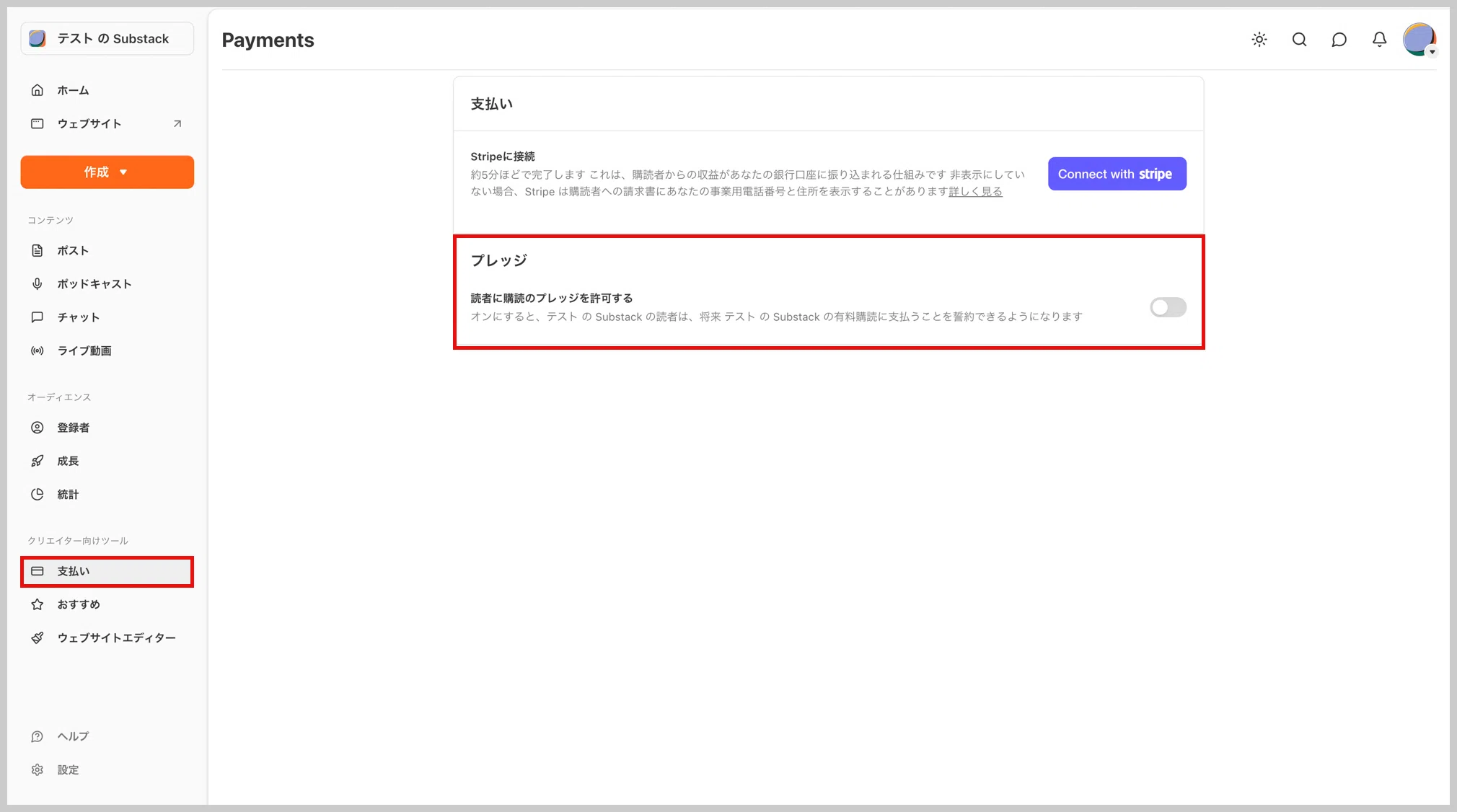The height and width of the screenshot is (812, 1457).
Task: Click the star icon next to おすすめ
Action: coord(38,604)
